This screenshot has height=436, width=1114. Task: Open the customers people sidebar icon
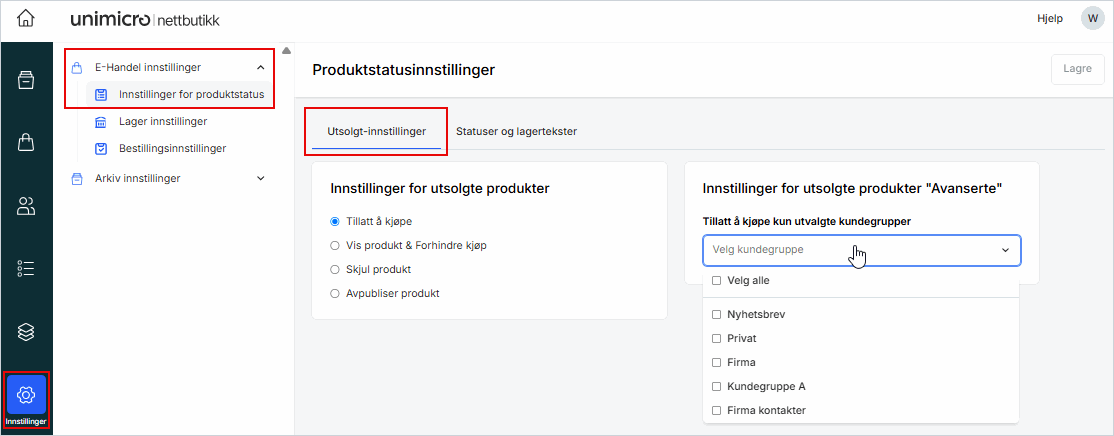pyautogui.click(x=26, y=206)
